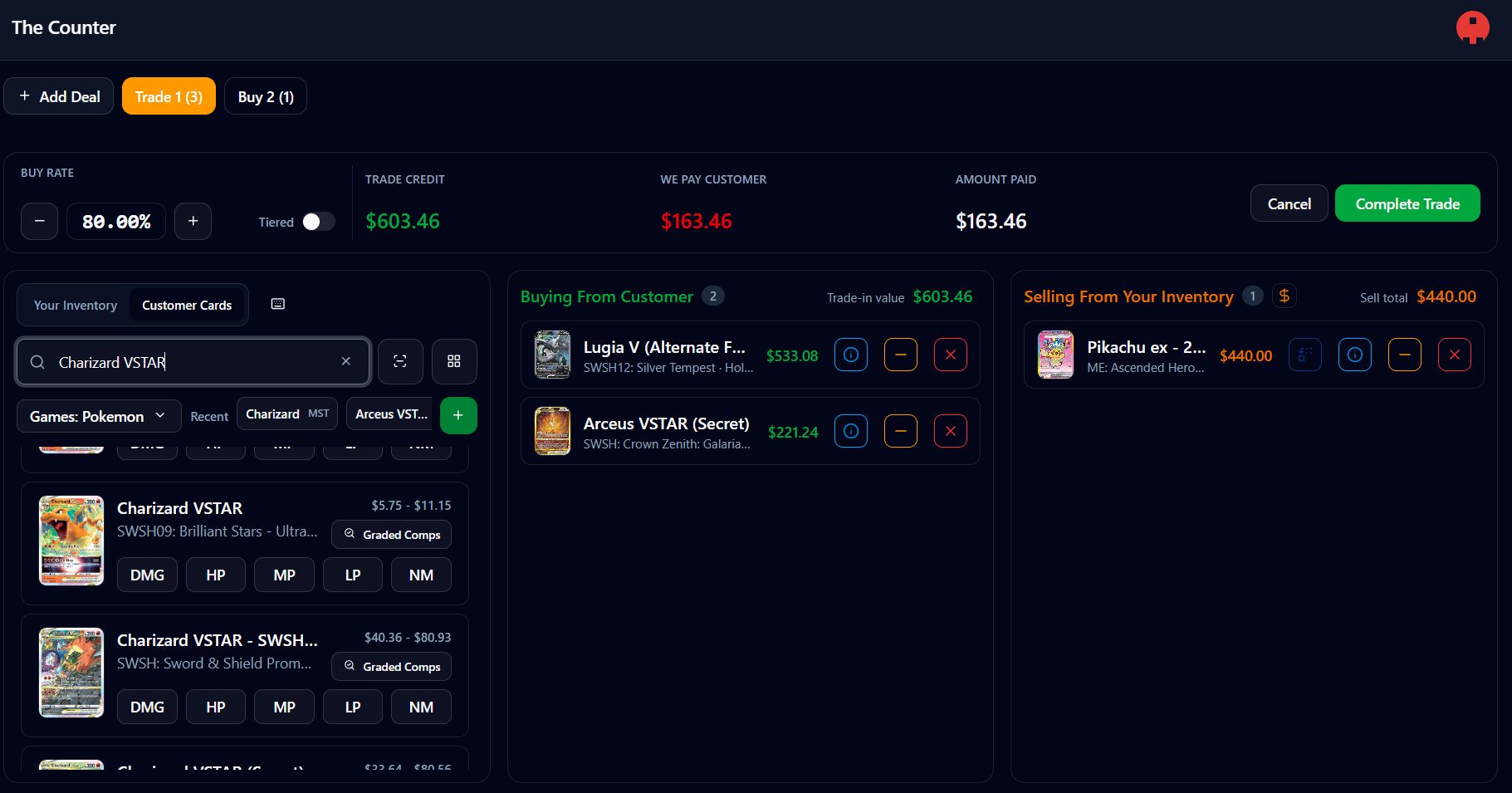Screen dimensions: 1512x793
Task: Decrease quantity of Pikachu ex card
Action: [1405, 355]
